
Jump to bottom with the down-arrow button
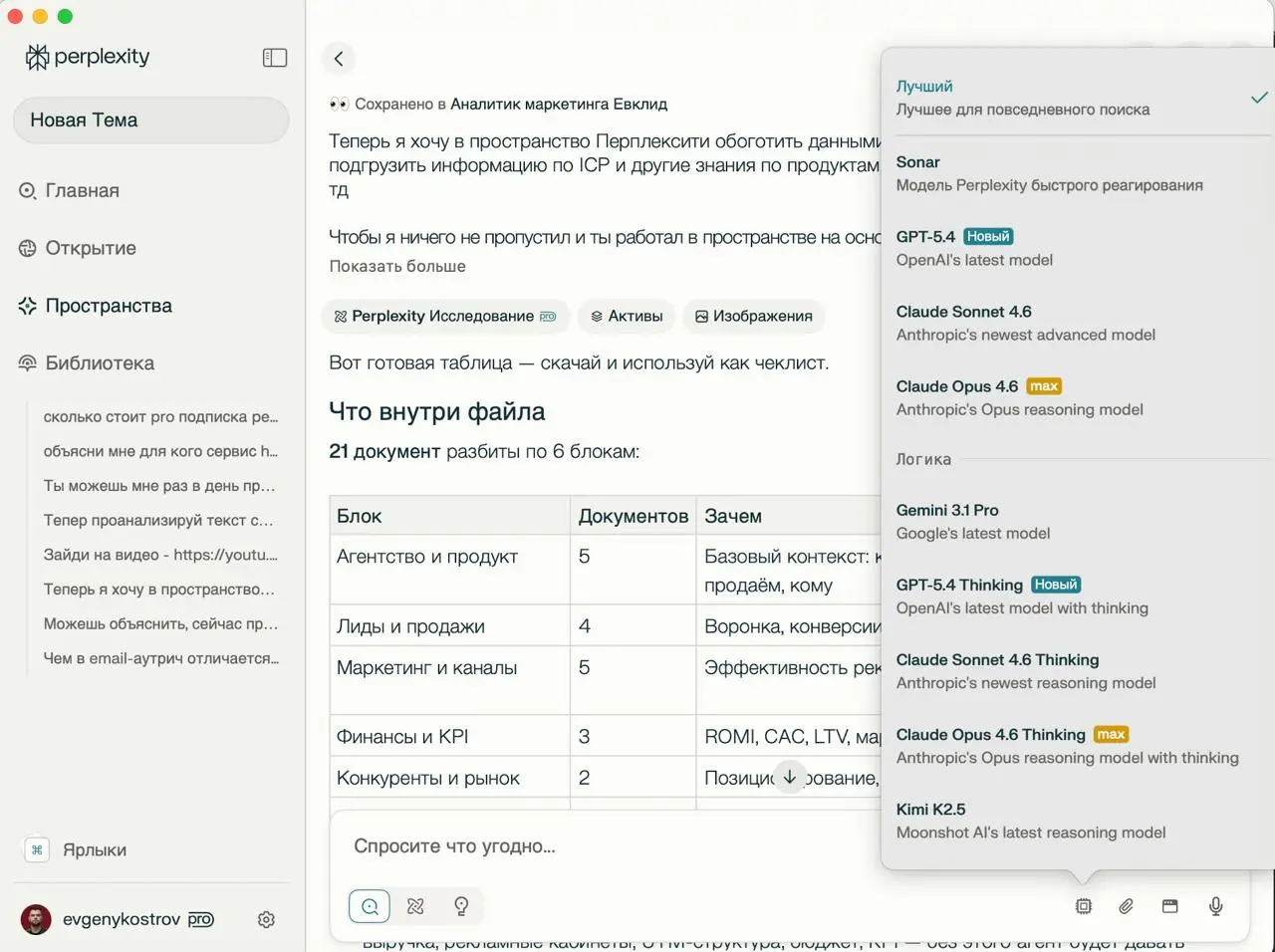pos(790,777)
